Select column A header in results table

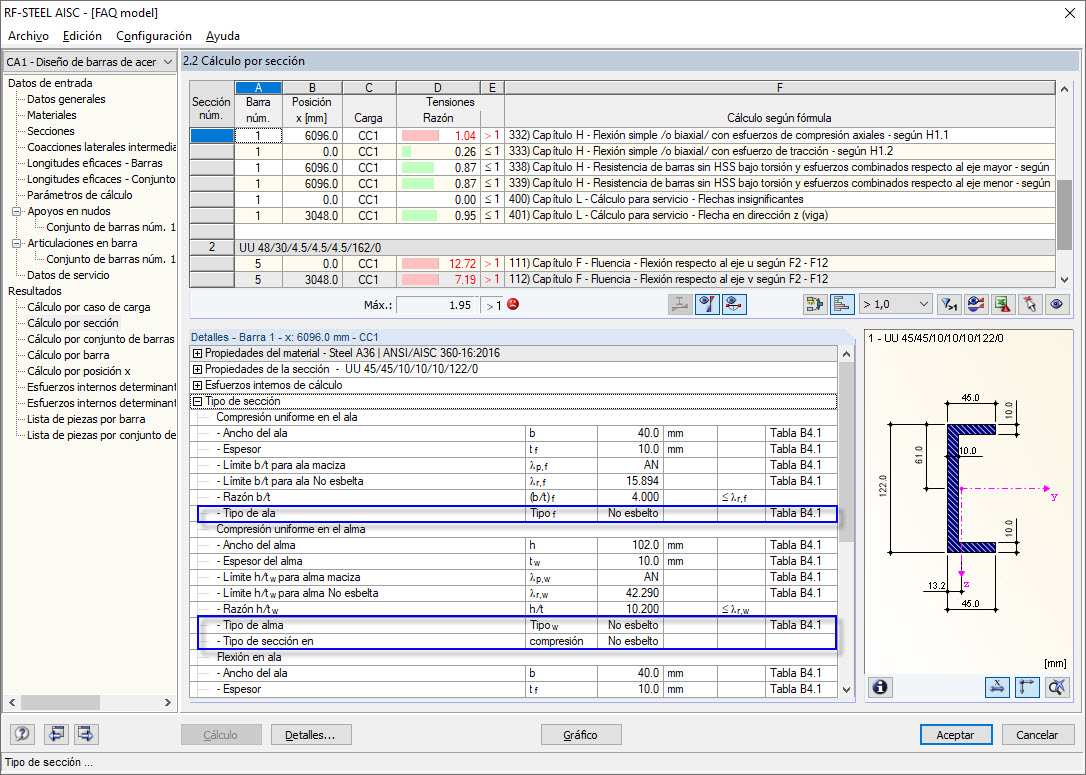pos(258,87)
